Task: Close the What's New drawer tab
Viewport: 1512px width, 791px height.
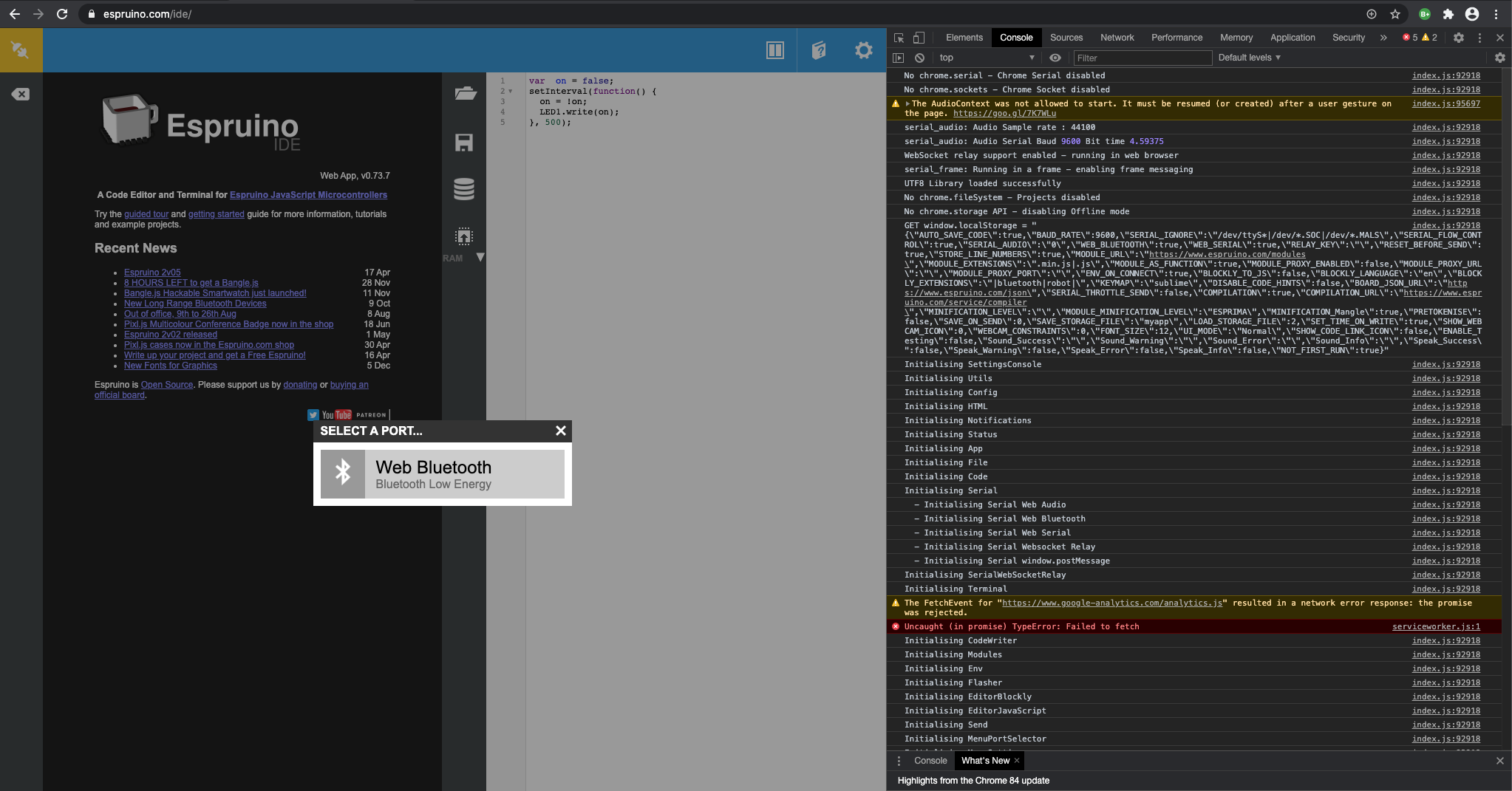Action: tap(1017, 761)
